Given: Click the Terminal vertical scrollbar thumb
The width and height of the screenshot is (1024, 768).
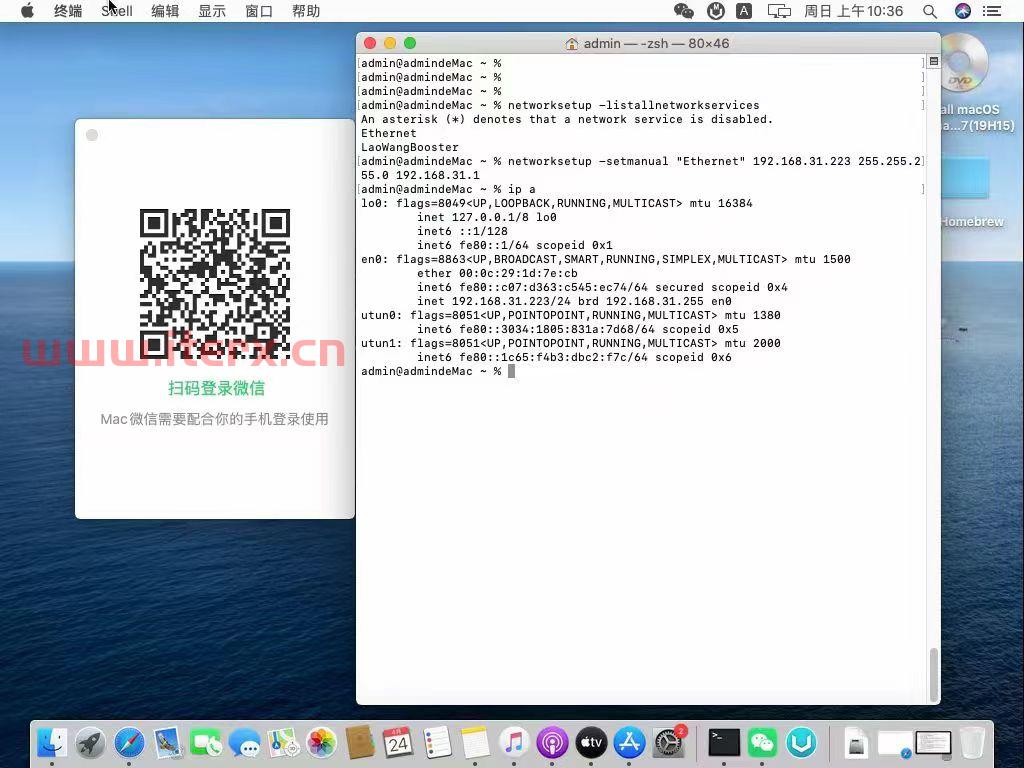Looking at the screenshot, I should [934, 674].
